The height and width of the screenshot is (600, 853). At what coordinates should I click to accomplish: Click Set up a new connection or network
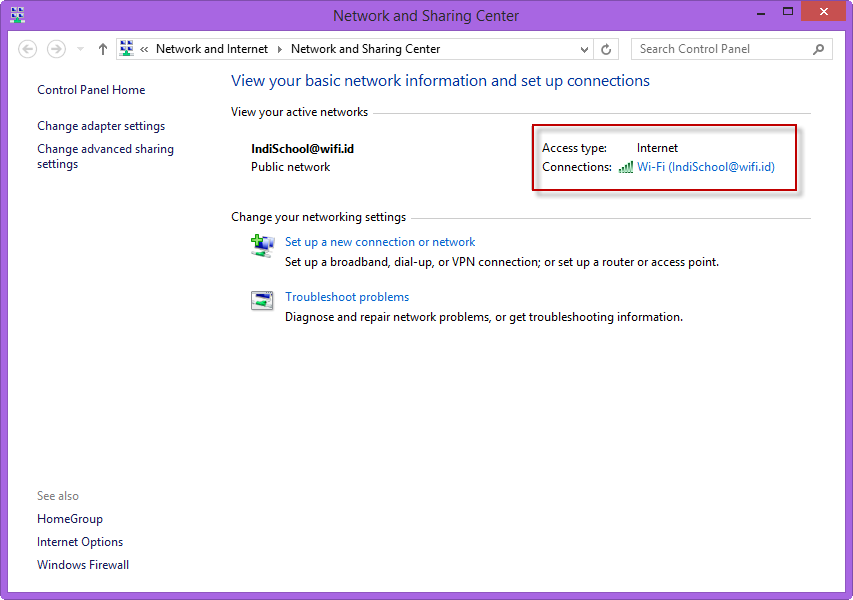pyautogui.click(x=380, y=242)
